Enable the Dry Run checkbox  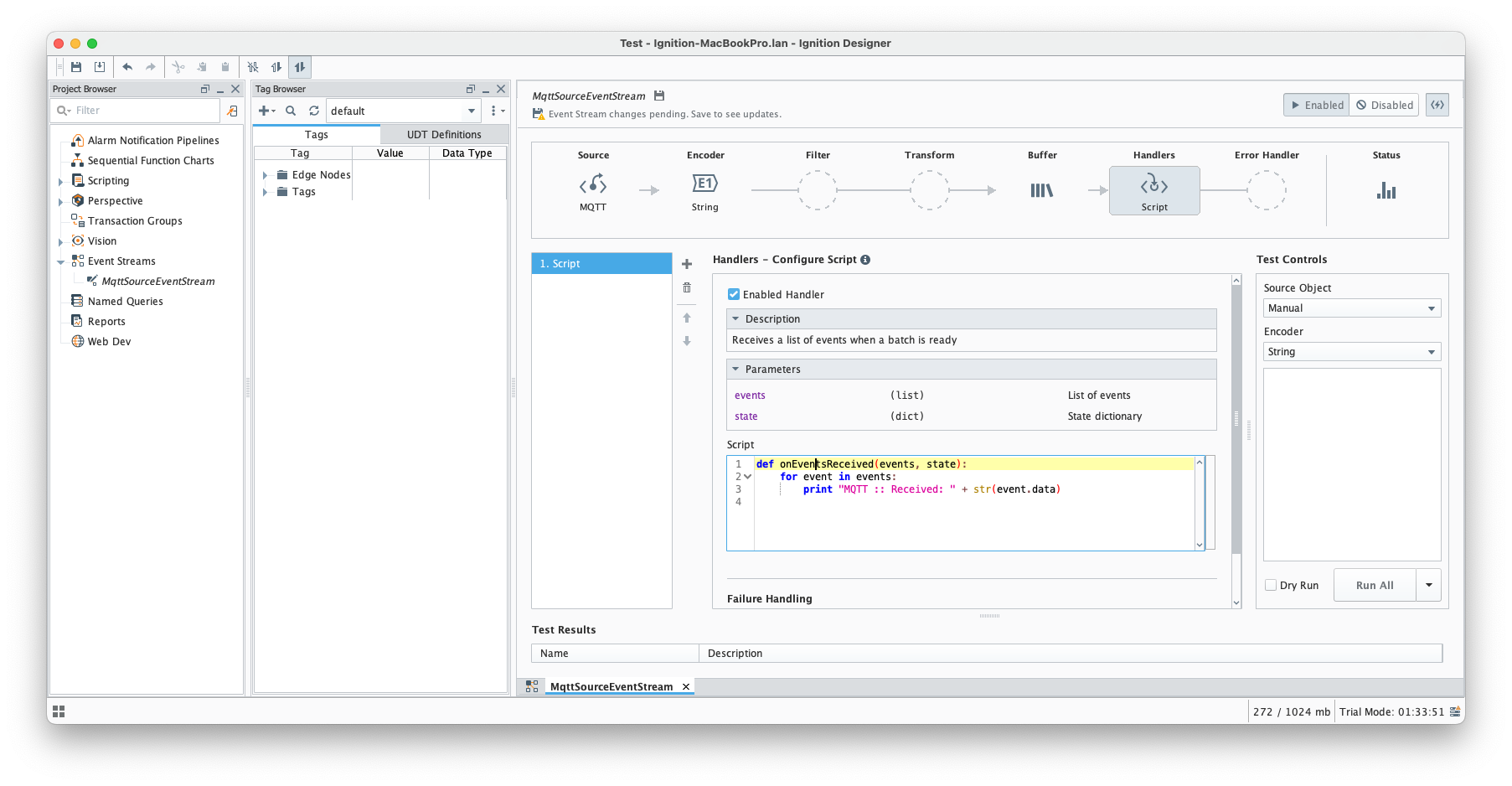pos(1271,585)
